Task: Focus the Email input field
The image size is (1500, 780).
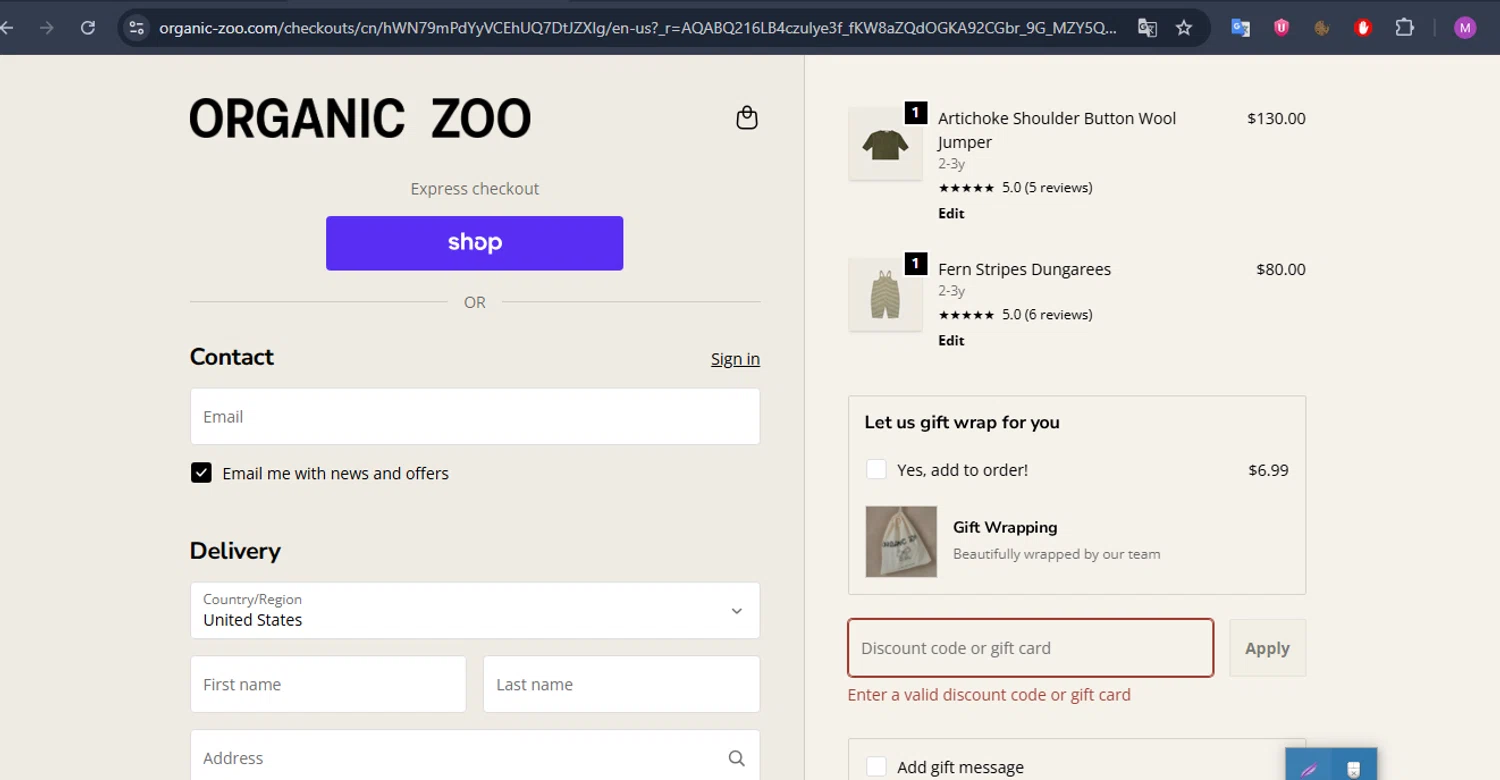Action: point(475,416)
